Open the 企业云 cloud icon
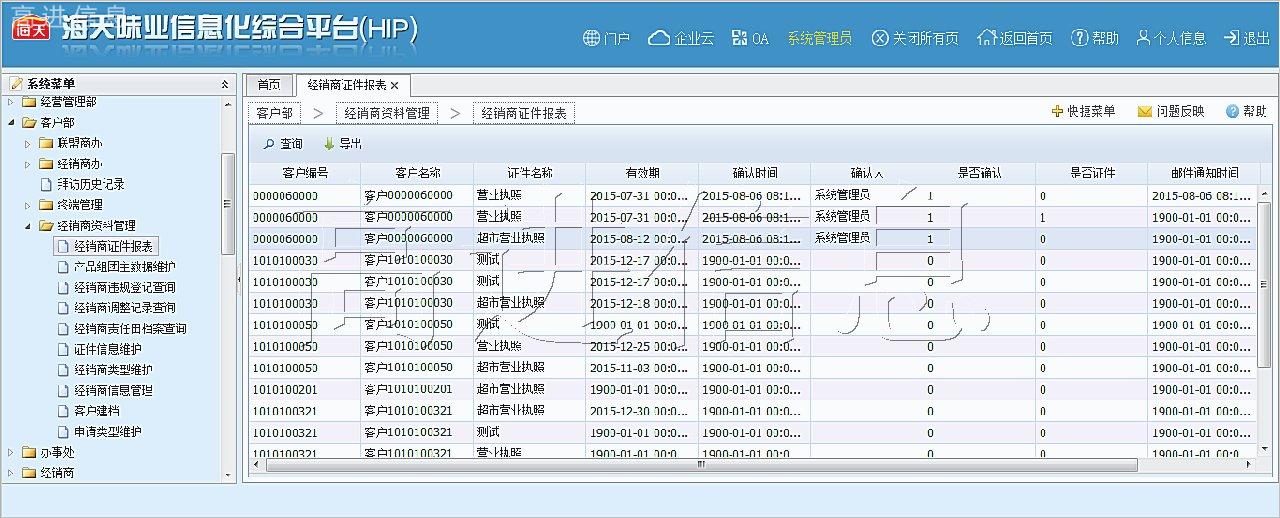Viewport: 1280px width, 518px height. pyautogui.click(x=658, y=39)
